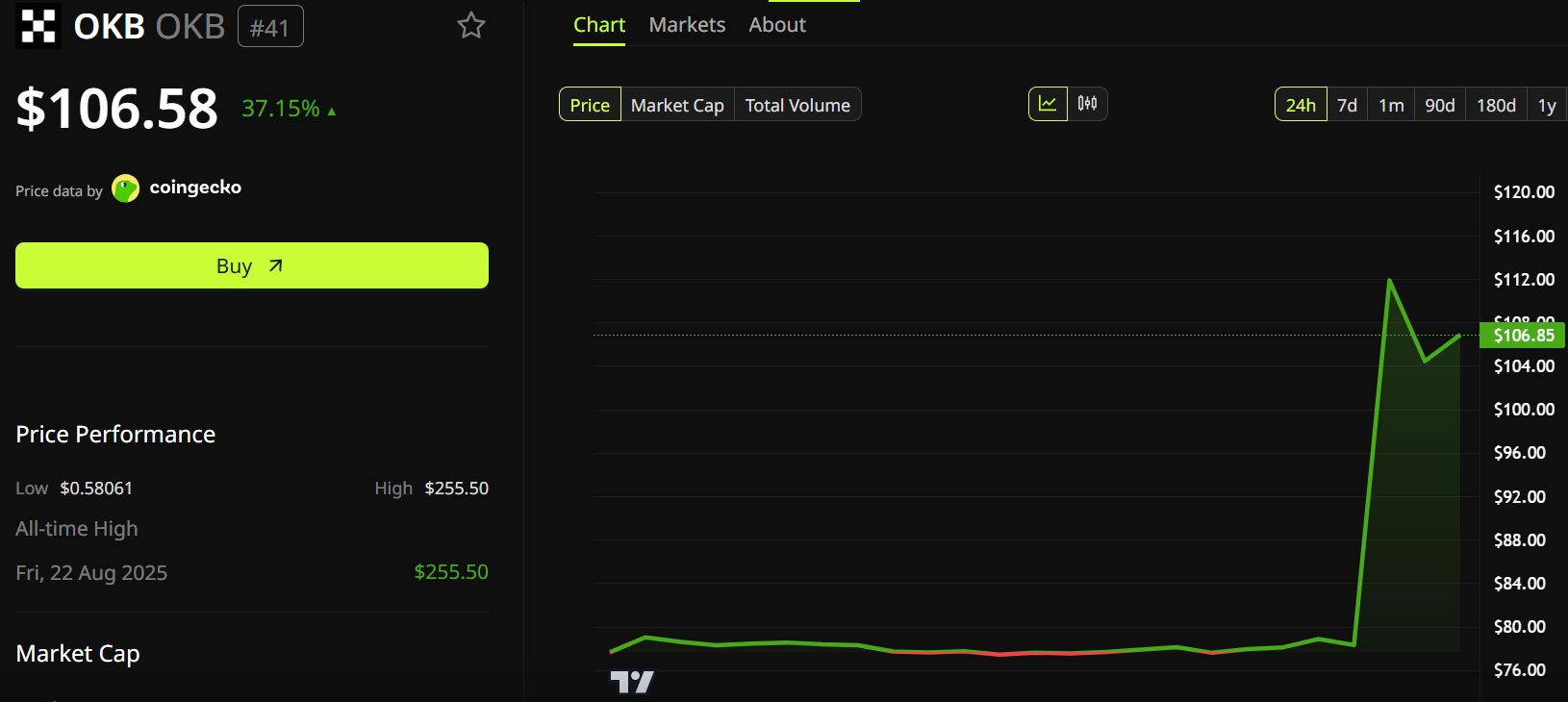The image size is (1568, 702).
Task: Show Market Cap chart data
Action: point(677,105)
